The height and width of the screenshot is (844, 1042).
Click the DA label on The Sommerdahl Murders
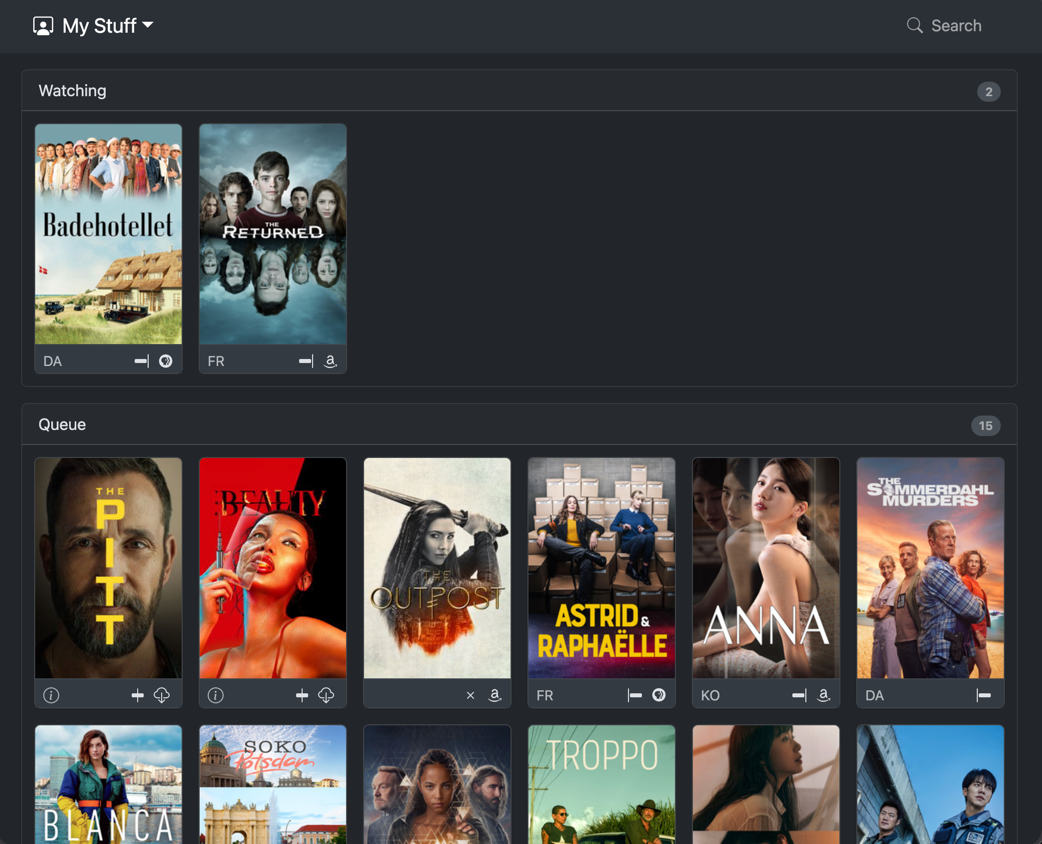(875, 696)
